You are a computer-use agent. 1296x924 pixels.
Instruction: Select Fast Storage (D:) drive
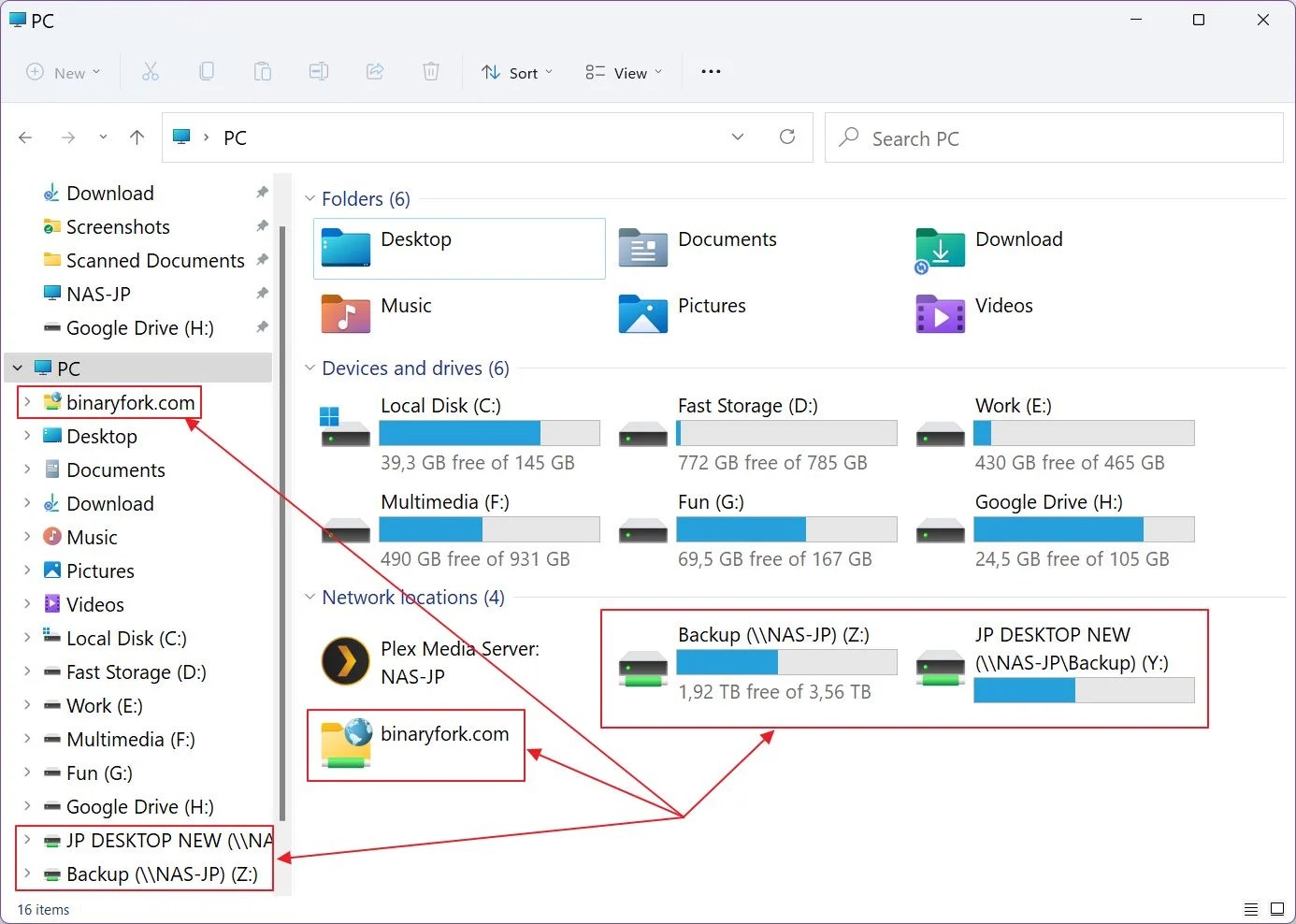point(756,434)
